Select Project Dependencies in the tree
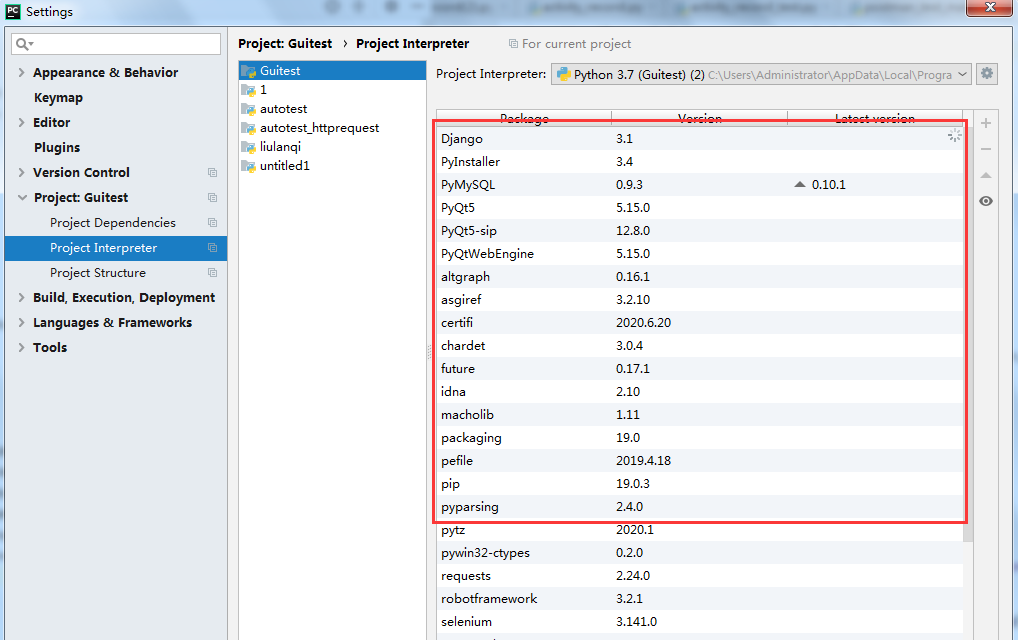The height and width of the screenshot is (640, 1018). pos(113,223)
